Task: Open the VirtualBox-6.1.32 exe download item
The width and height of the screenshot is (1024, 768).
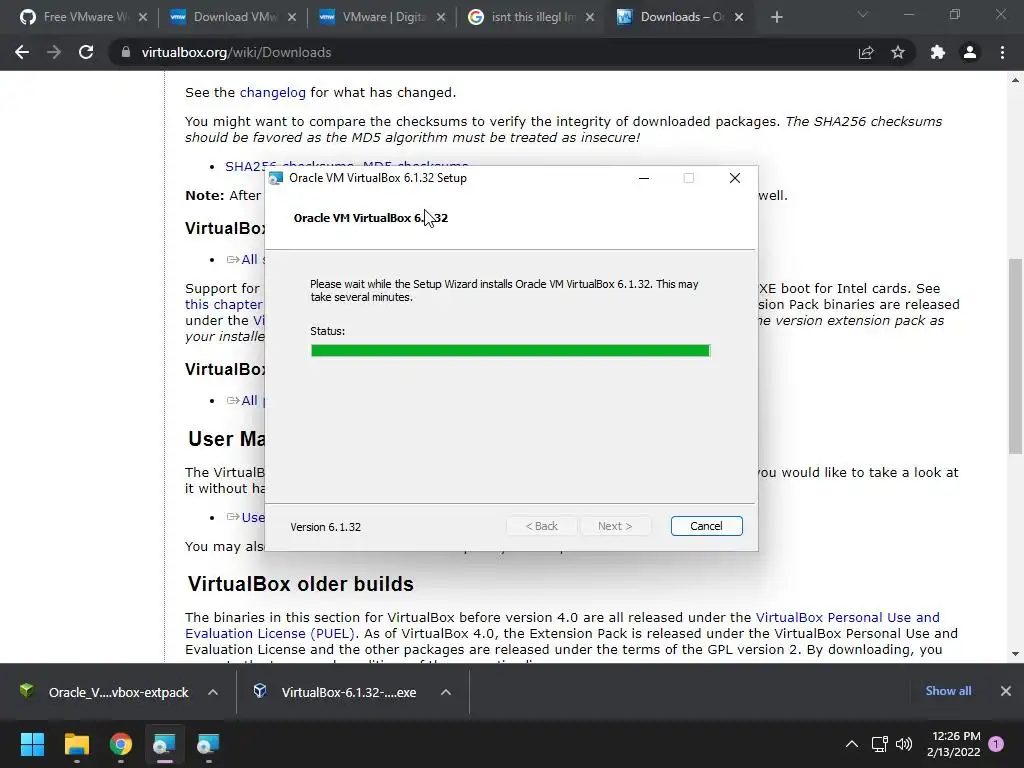Action: 336,692
